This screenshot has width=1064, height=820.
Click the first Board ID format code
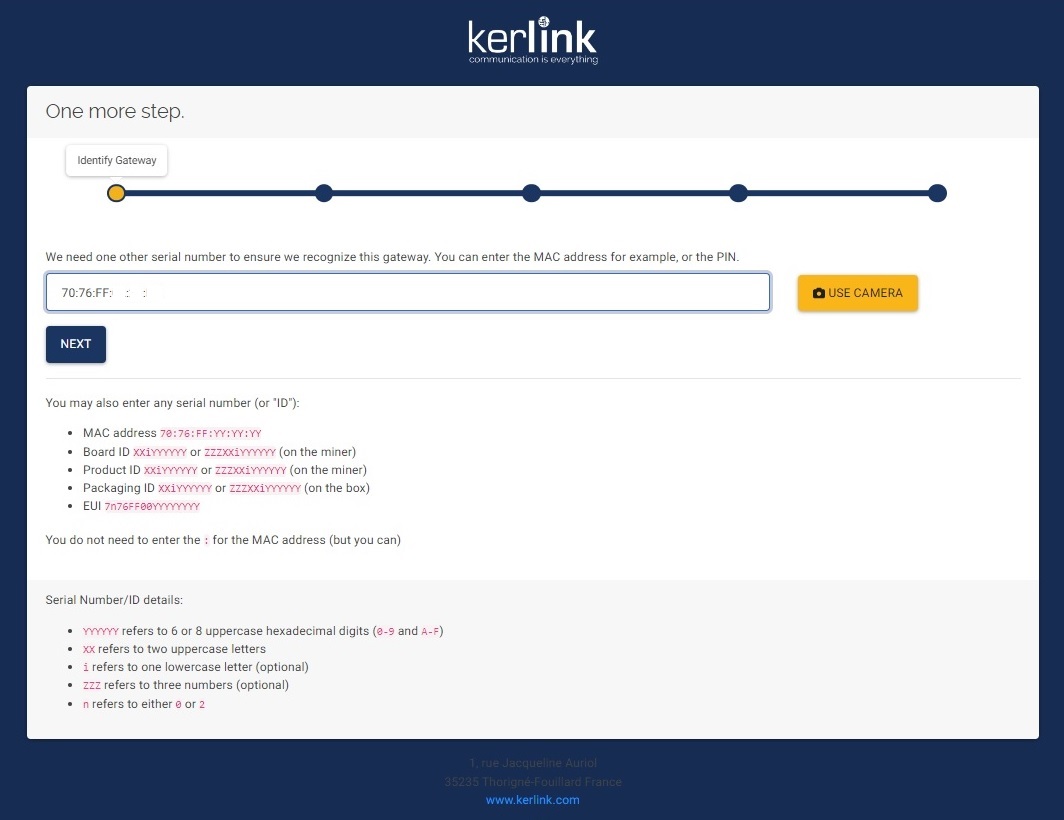tap(160, 452)
